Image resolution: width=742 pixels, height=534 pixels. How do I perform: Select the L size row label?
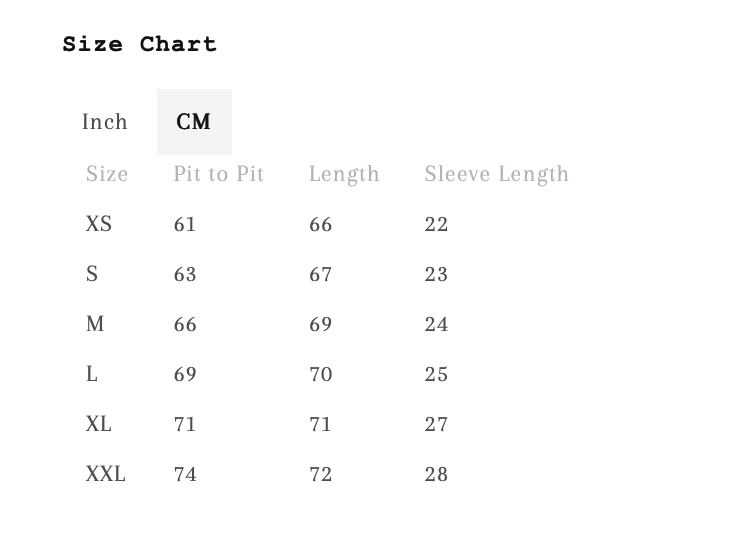[x=92, y=374]
